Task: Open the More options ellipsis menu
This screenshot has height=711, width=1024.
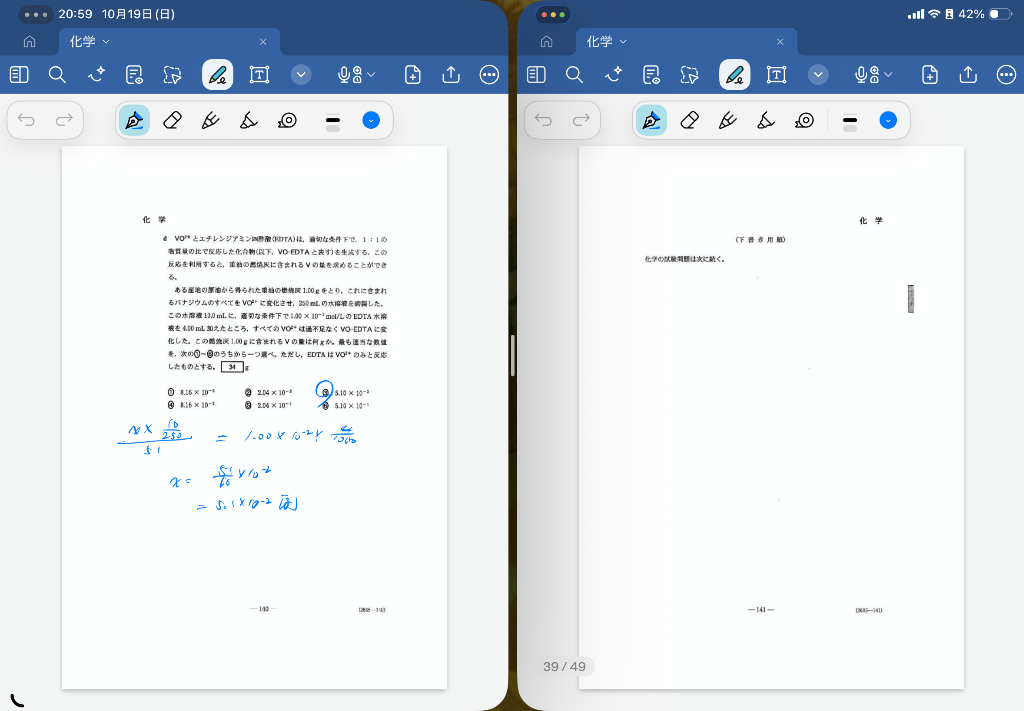Action: pyautogui.click(x=488, y=74)
